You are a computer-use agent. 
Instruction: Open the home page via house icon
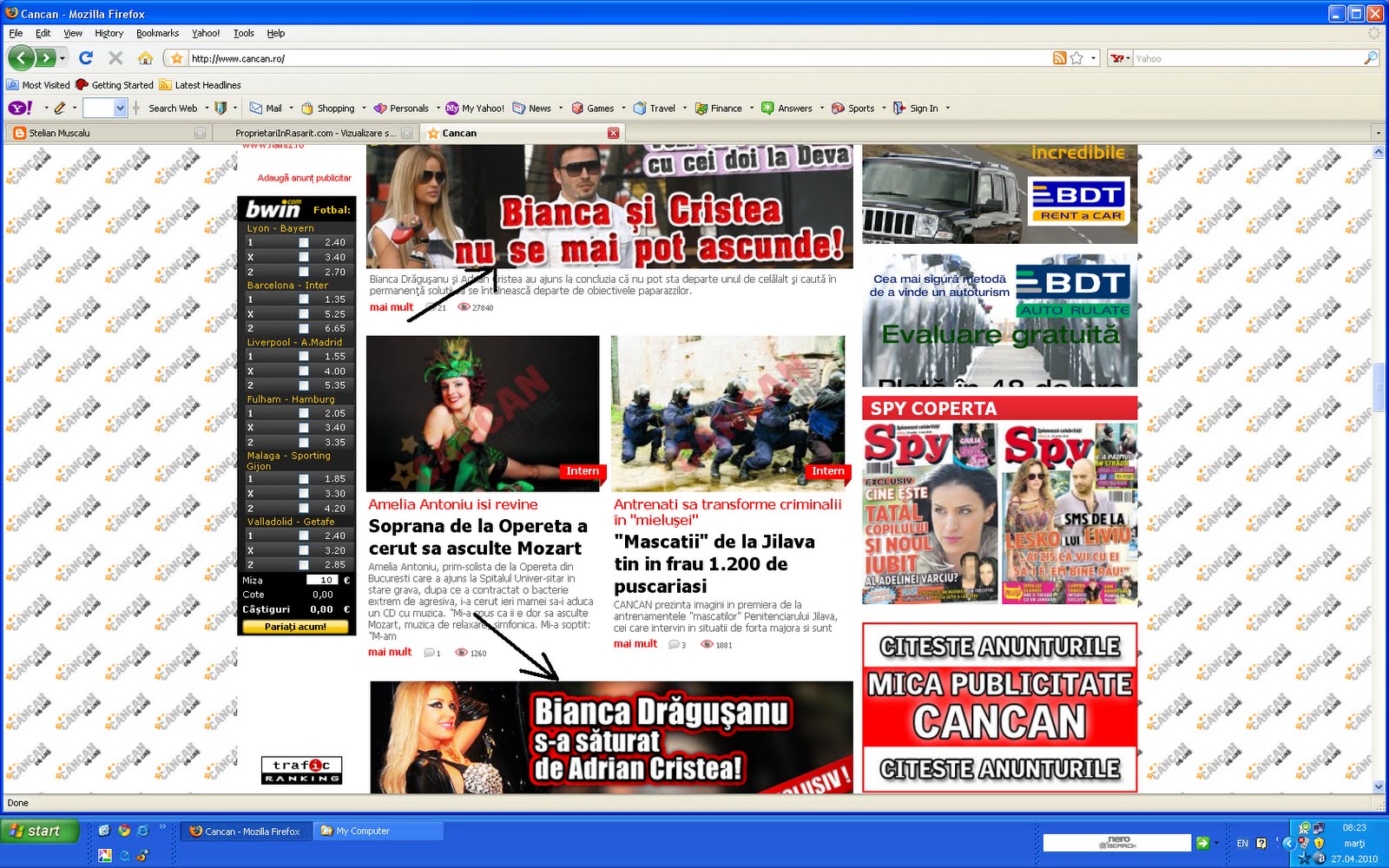(145, 58)
